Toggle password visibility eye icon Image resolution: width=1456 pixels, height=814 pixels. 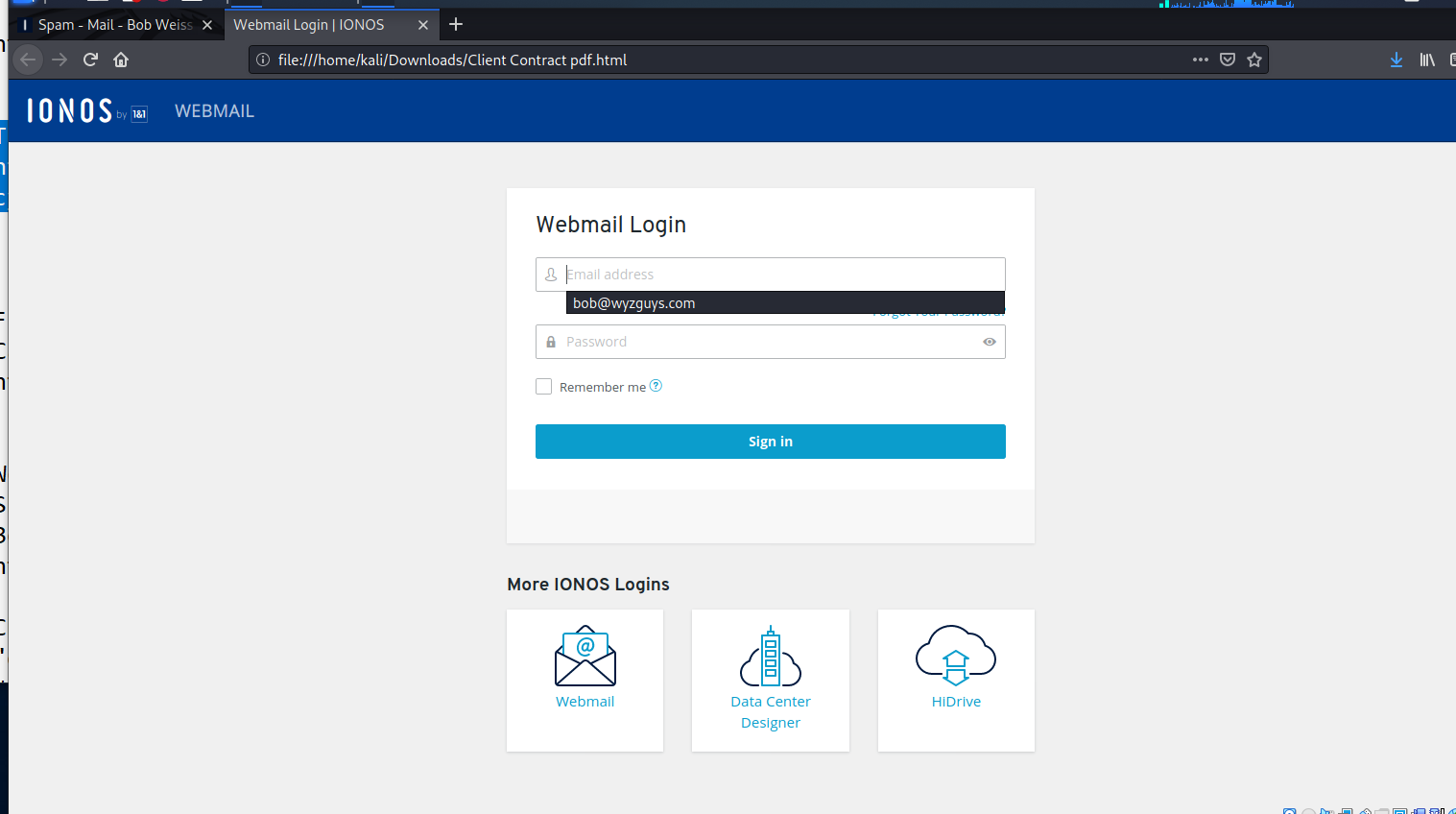(x=989, y=342)
